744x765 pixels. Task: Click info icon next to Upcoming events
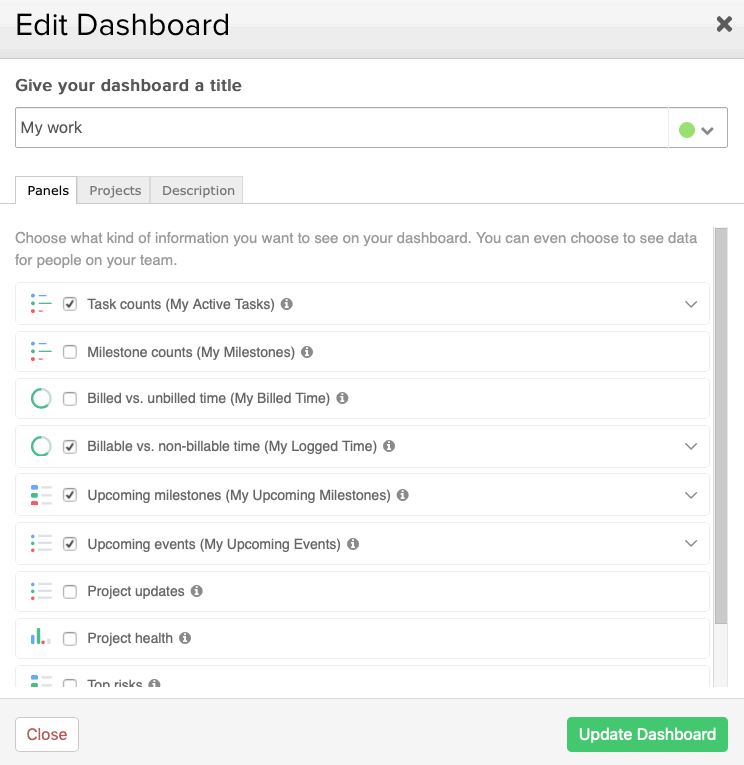coord(353,544)
